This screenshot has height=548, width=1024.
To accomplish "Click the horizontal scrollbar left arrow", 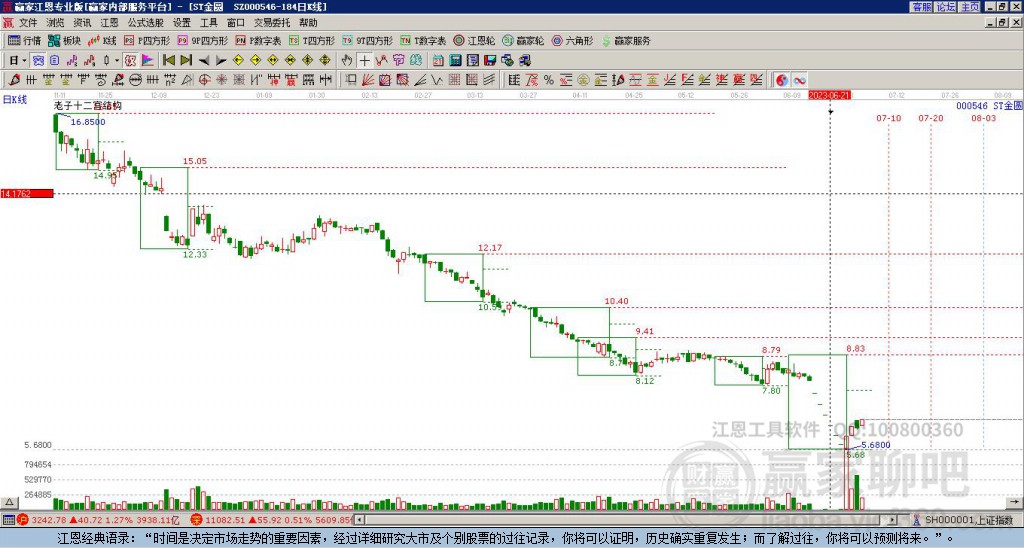I will pyautogui.click(x=359, y=520).
